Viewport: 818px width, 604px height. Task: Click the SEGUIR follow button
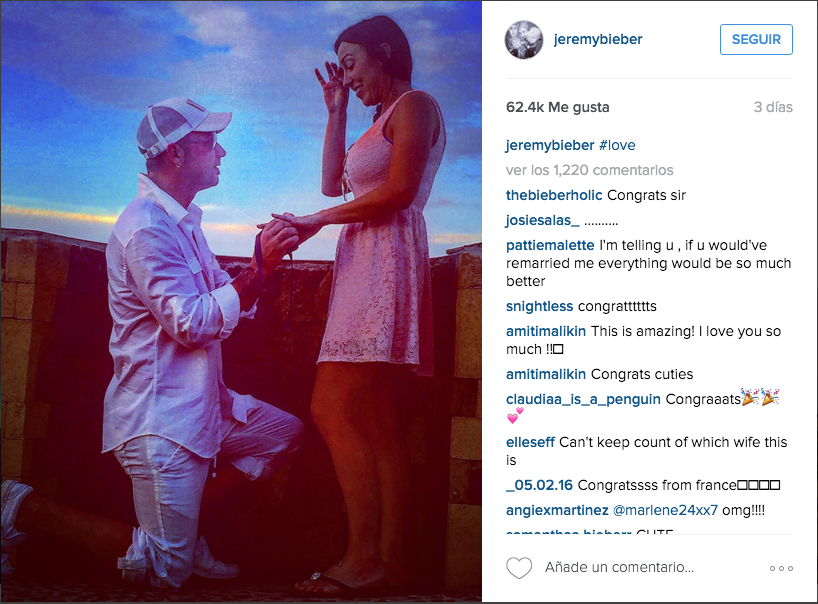point(756,39)
